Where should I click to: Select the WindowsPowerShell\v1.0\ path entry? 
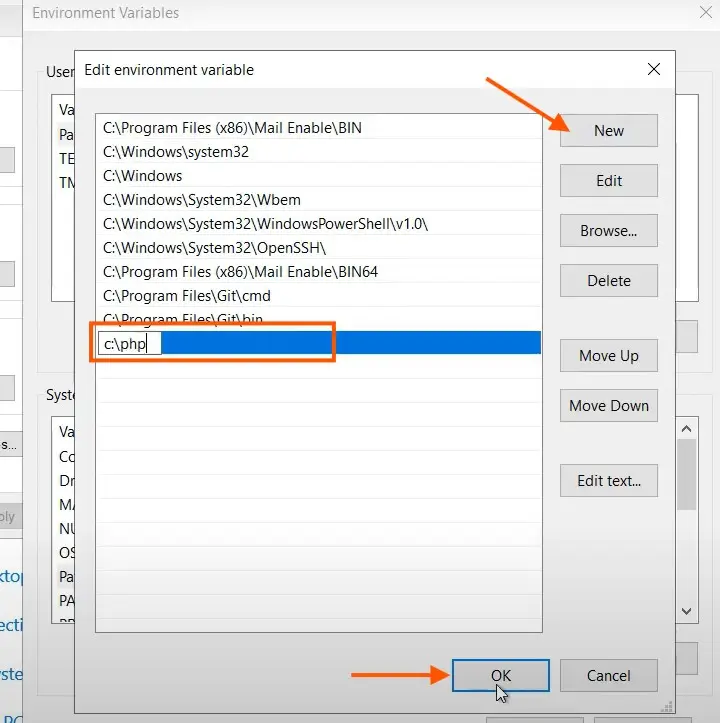319,224
